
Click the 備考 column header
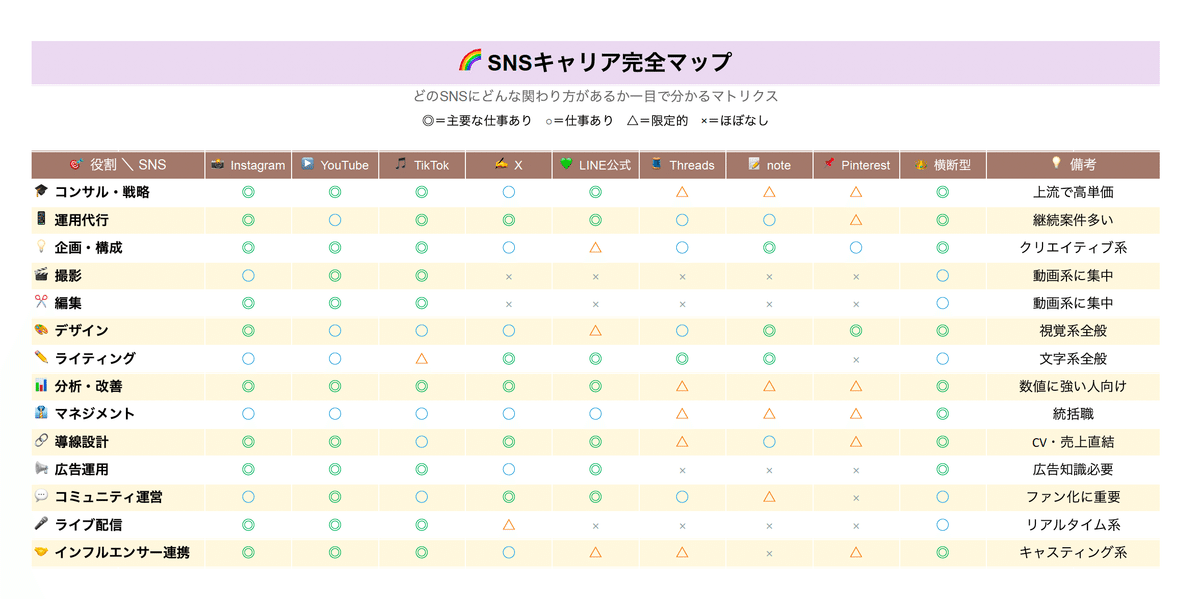click(1073, 165)
